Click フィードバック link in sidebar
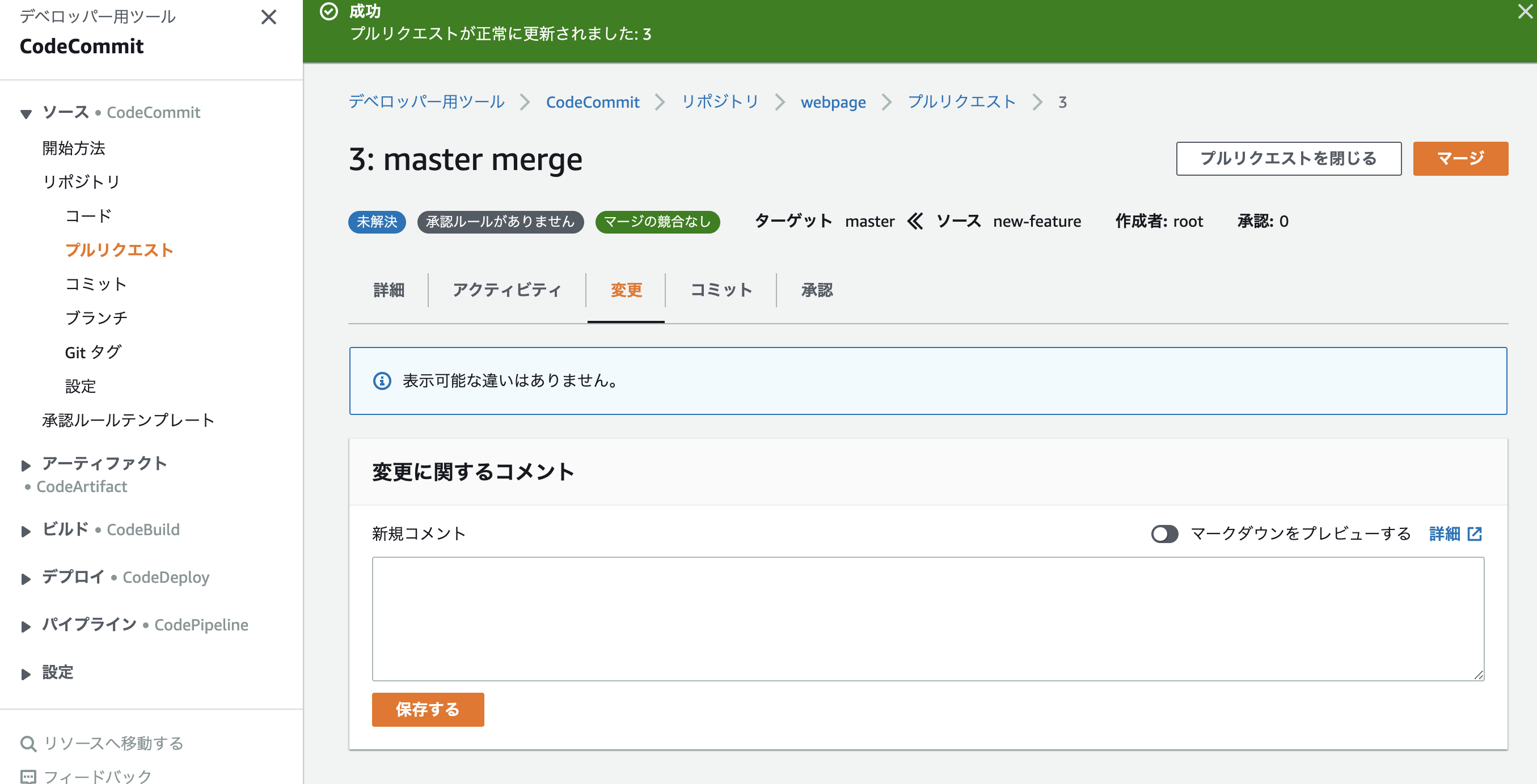 coord(98,777)
